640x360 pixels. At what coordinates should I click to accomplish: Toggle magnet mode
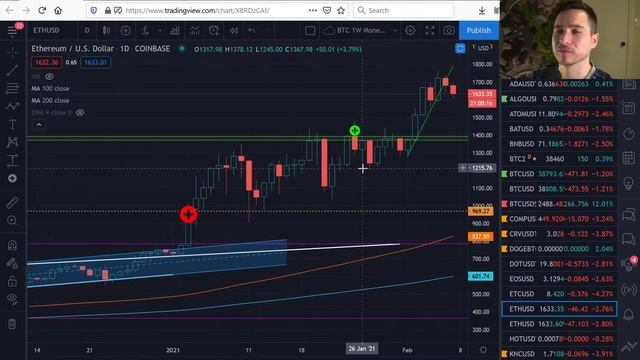(x=12, y=245)
